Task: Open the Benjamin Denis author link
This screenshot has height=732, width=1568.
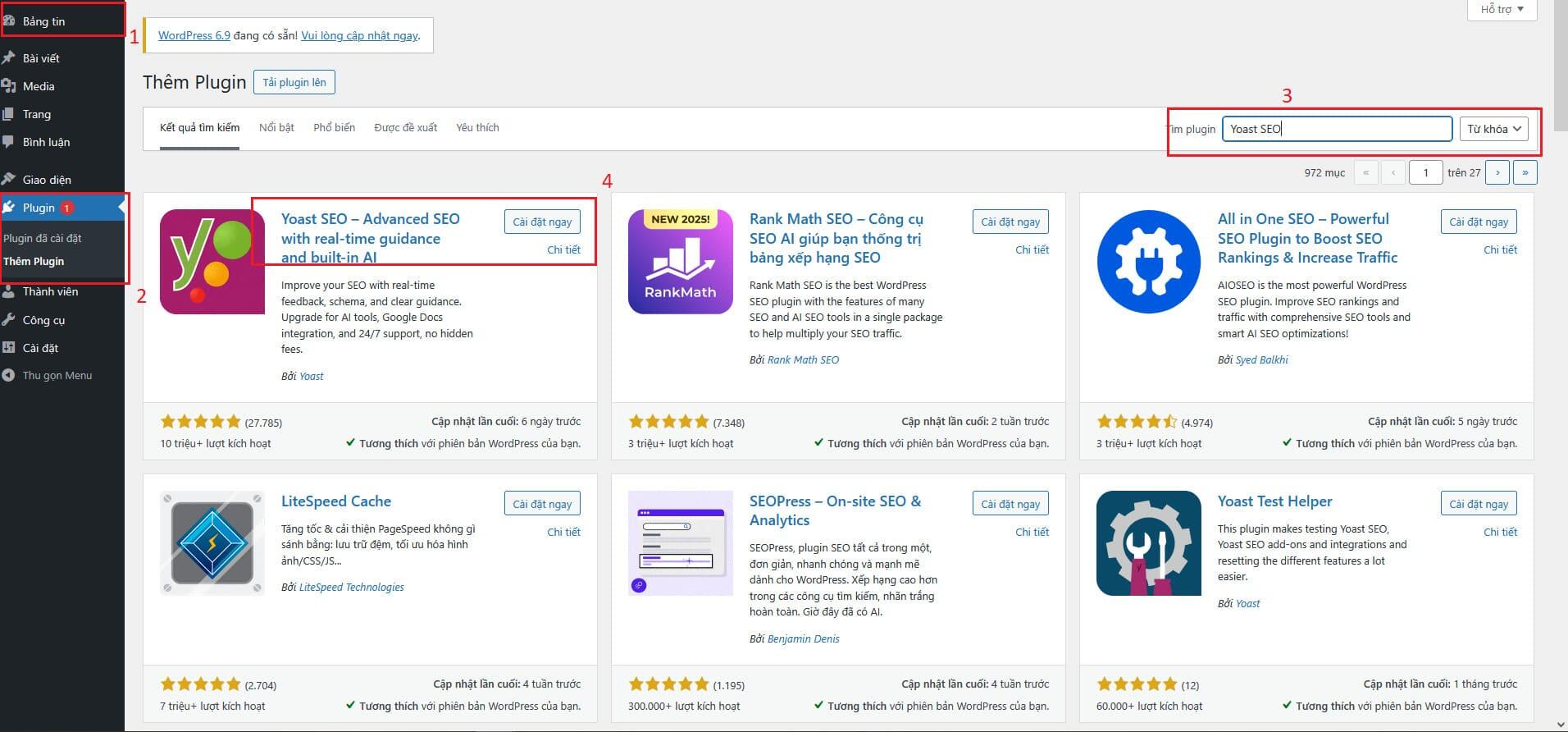Action: (x=804, y=638)
